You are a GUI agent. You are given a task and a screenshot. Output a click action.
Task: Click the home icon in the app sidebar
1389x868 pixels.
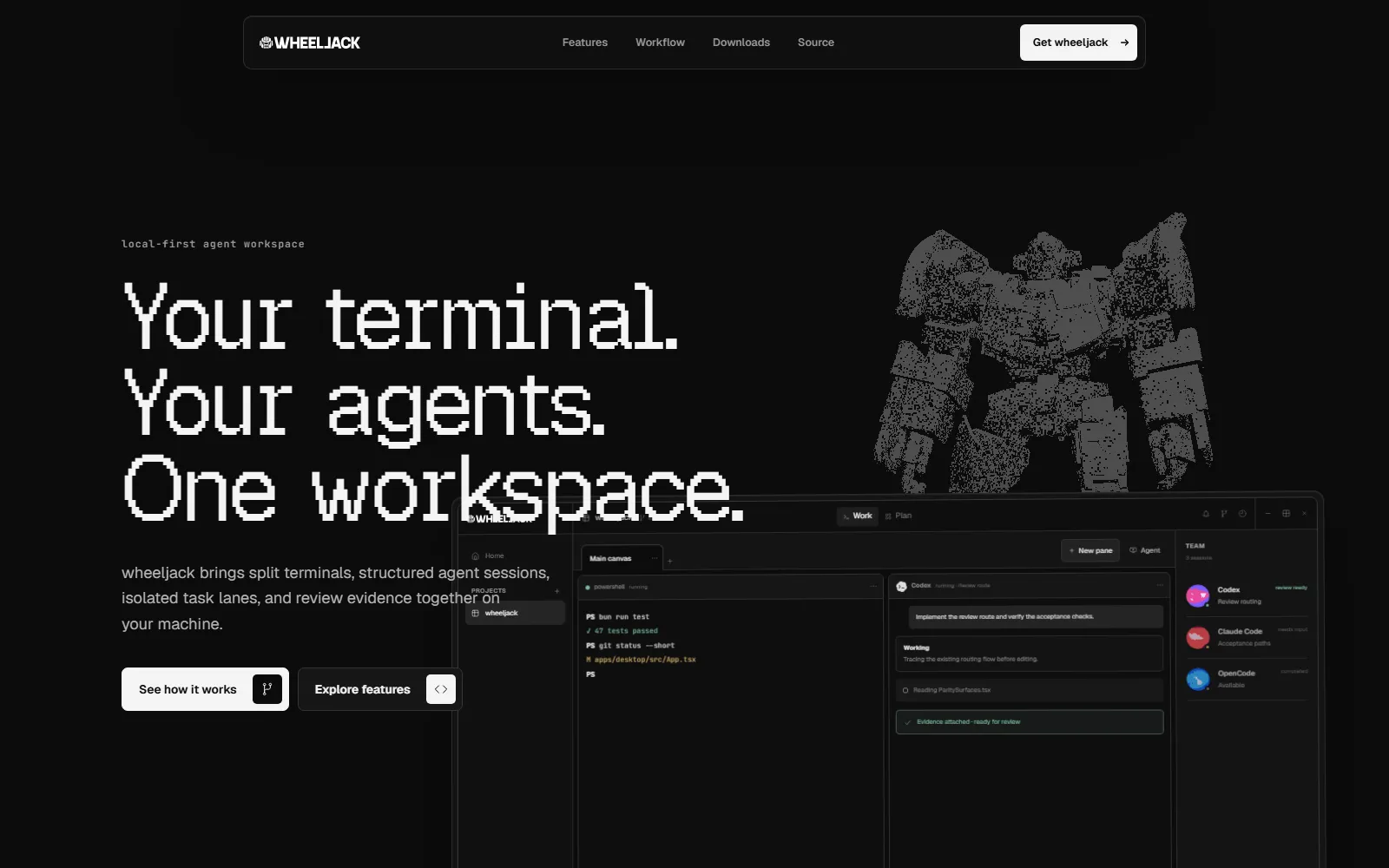pyautogui.click(x=475, y=556)
